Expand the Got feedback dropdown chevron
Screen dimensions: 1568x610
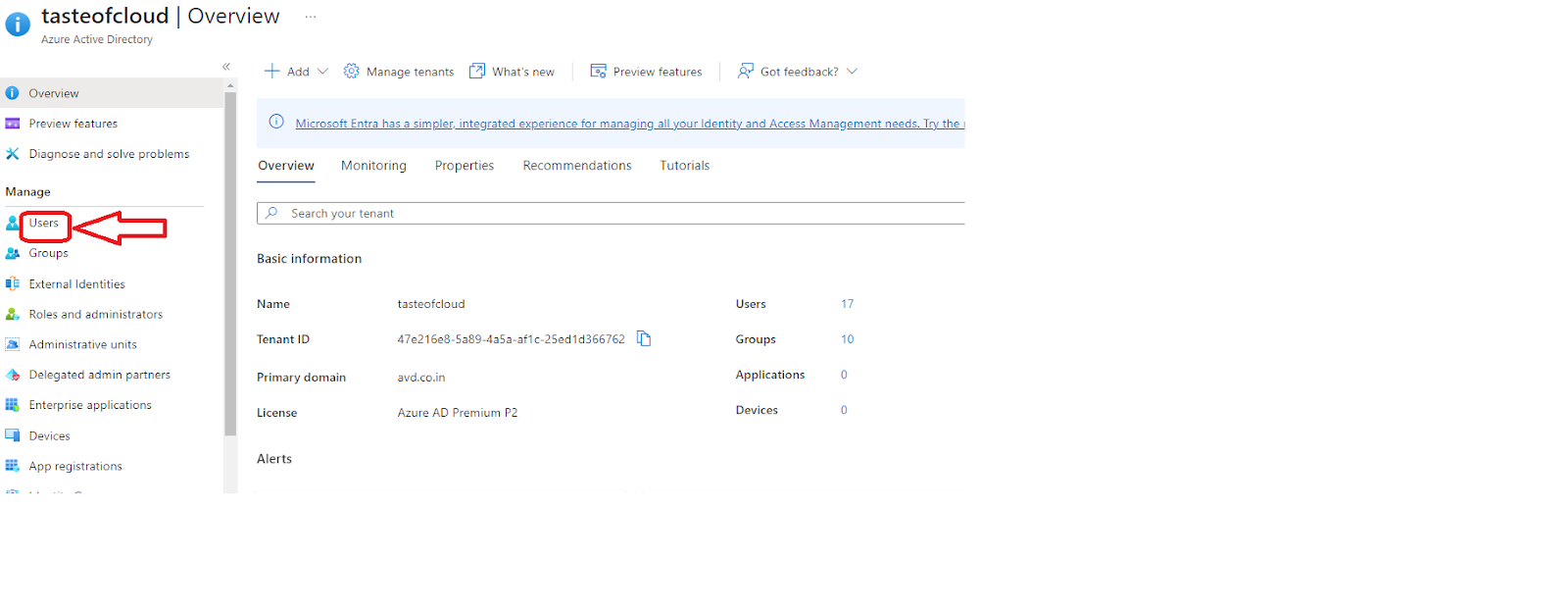tap(852, 71)
